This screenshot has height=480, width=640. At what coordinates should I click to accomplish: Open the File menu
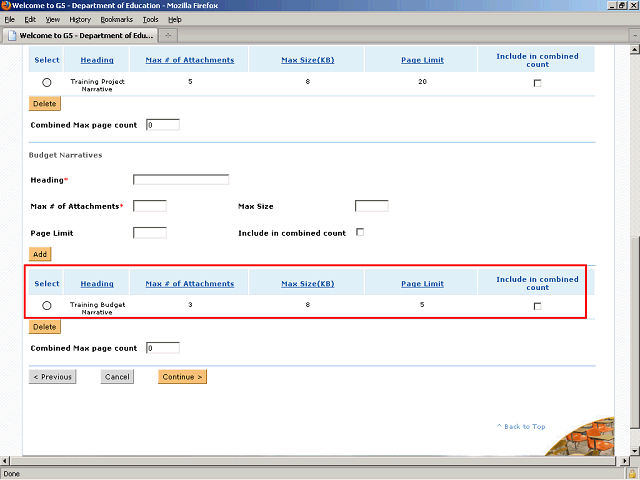(x=9, y=20)
